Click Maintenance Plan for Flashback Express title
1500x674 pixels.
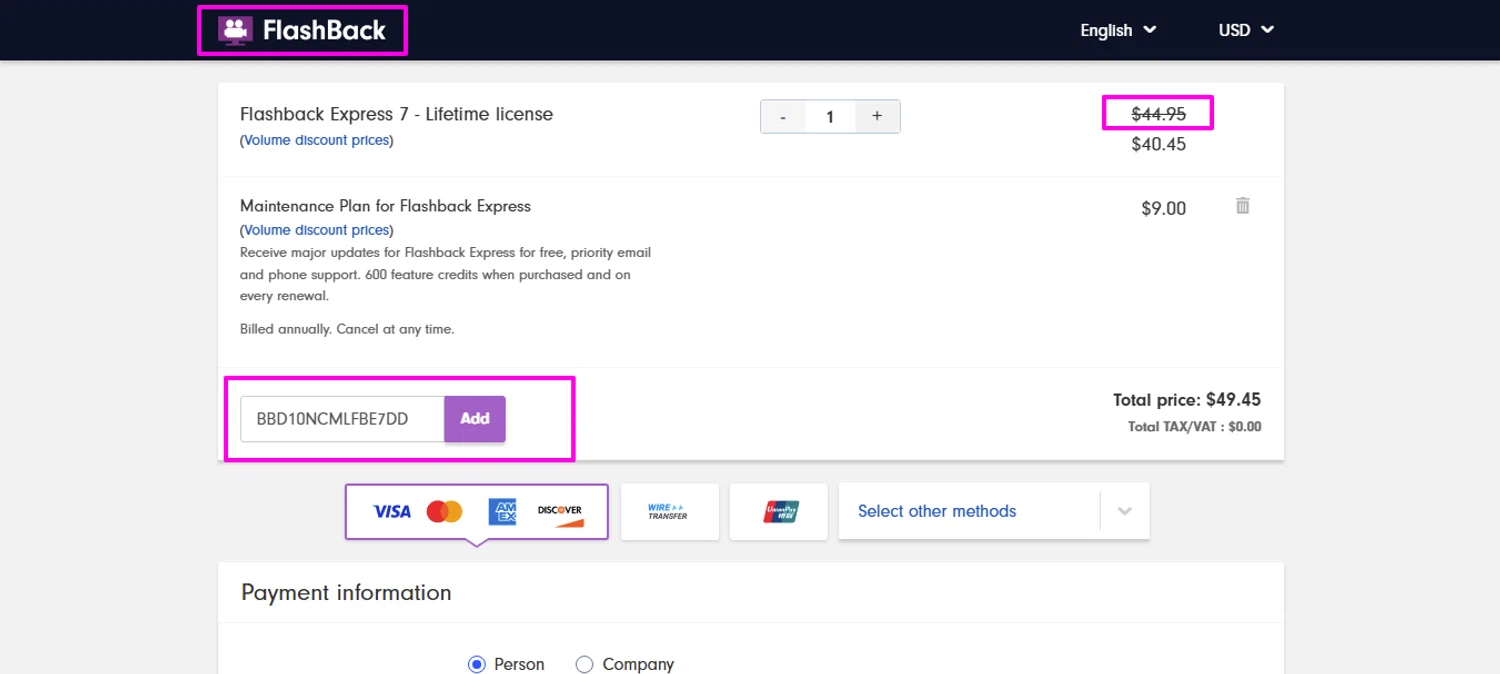pyautogui.click(x=385, y=206)
